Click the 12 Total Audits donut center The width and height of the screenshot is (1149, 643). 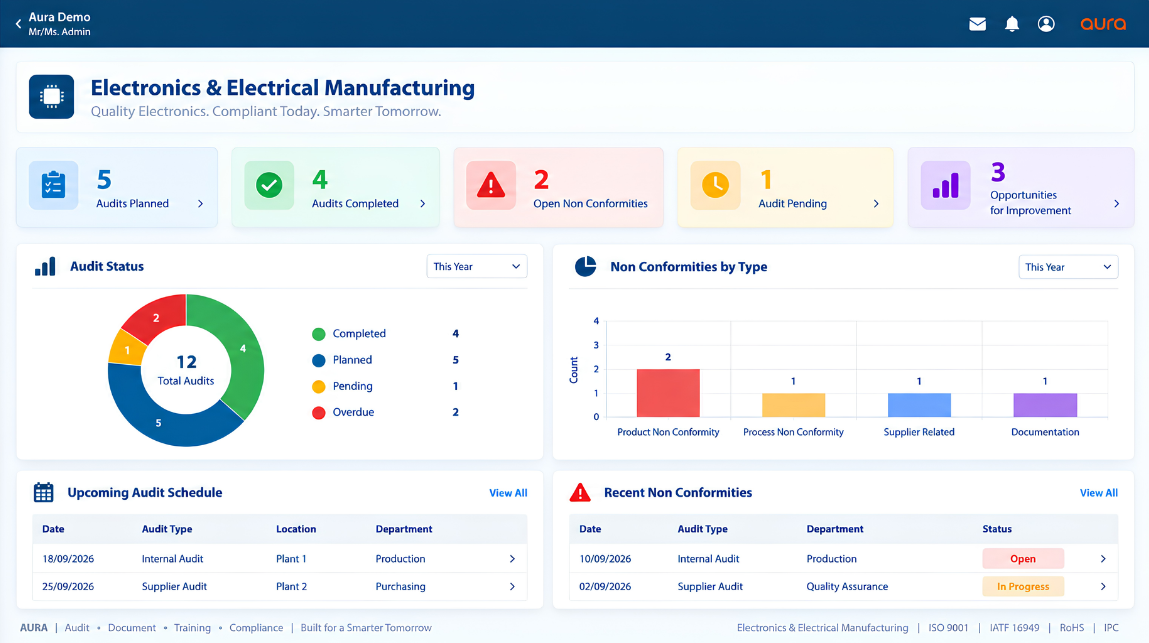click(186, 370)
